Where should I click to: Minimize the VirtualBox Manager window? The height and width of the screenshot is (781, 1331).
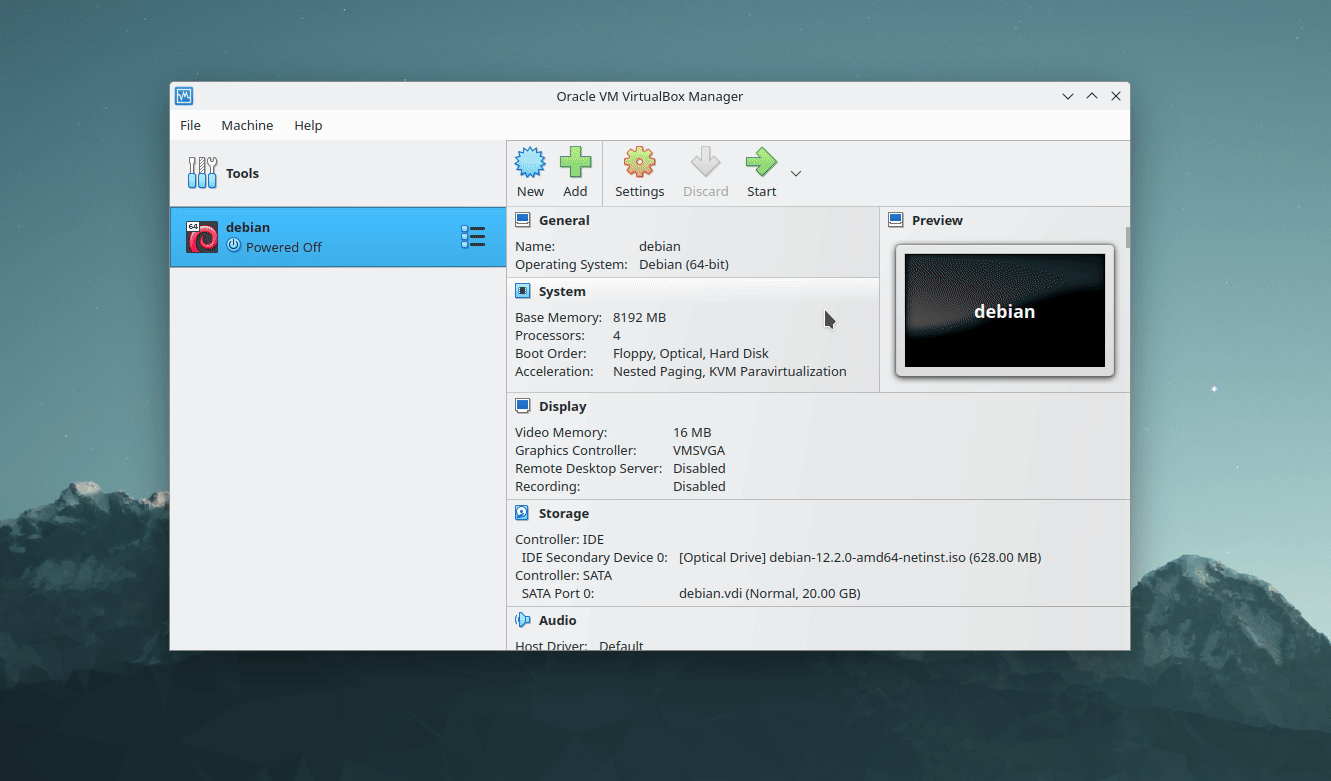[x=1068, y=96]
